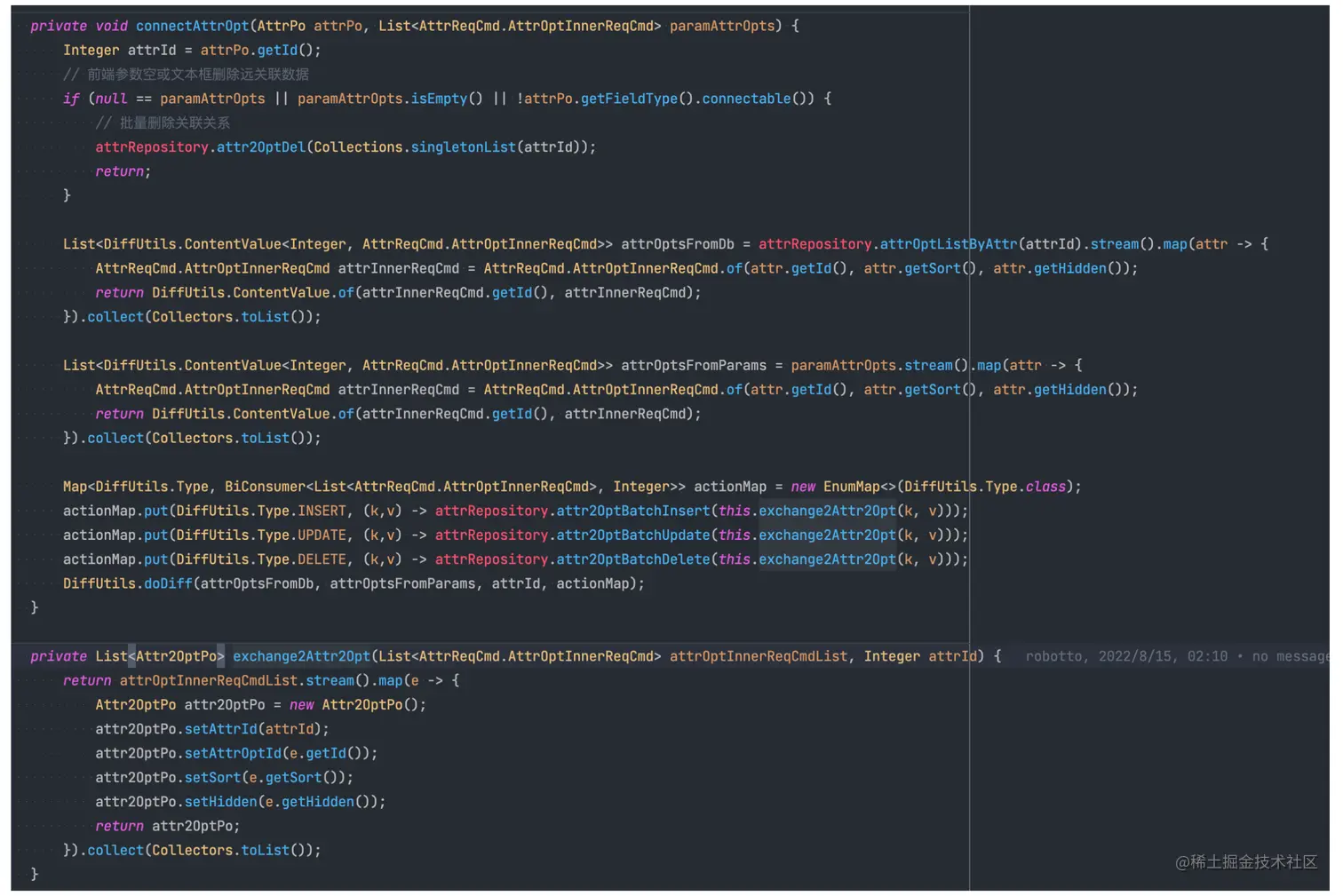Click the doDiff method call
The width and height of the screenshot is (1343, 896).
pos(168,583)
